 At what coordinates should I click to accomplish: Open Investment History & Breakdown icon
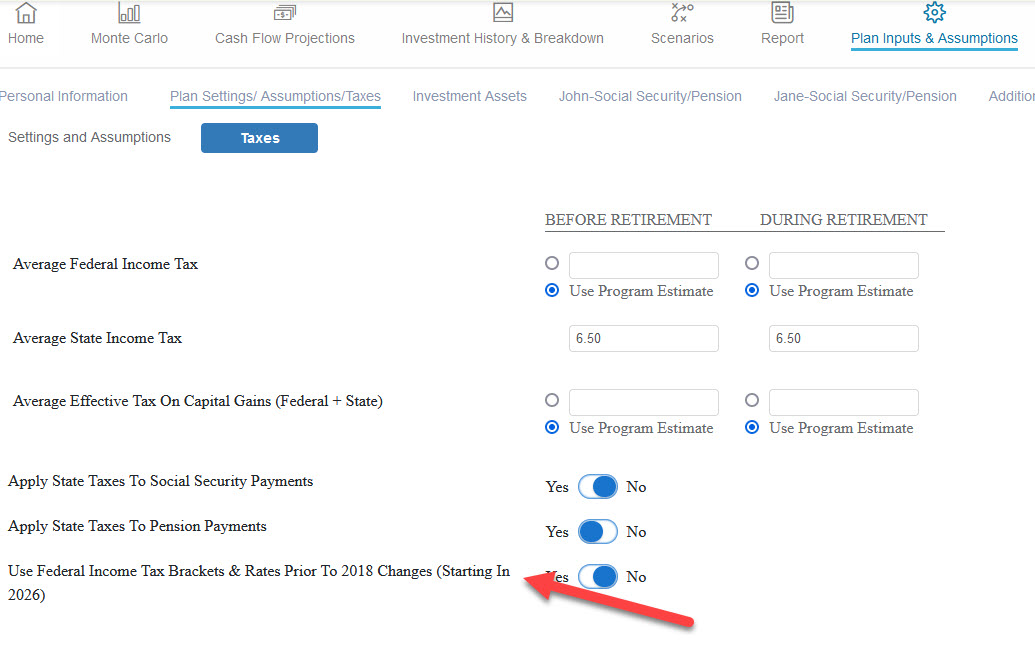click(x=502, y=13)
